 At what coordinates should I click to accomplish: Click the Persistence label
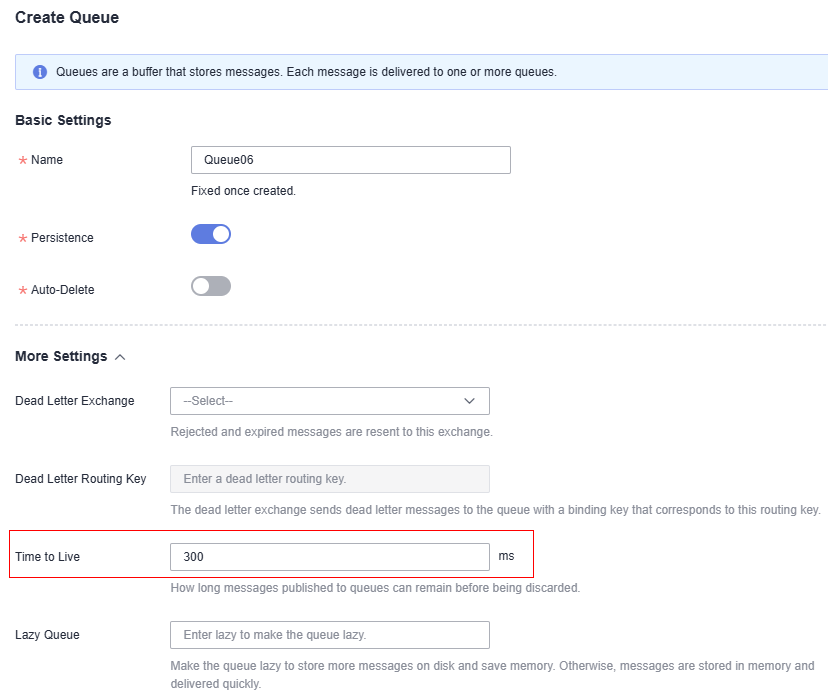[62, 238]
